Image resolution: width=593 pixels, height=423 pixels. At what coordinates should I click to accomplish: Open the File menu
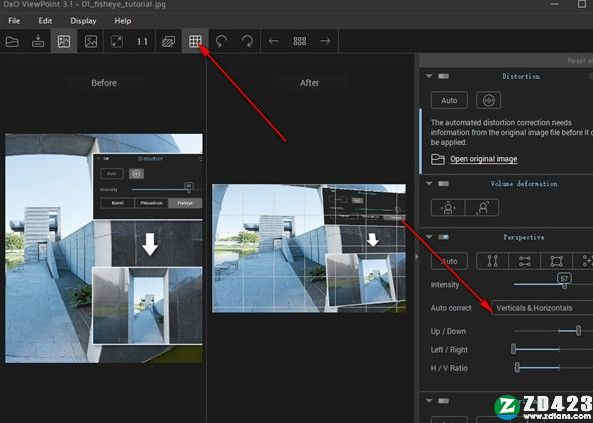click(x=14, y=21)
